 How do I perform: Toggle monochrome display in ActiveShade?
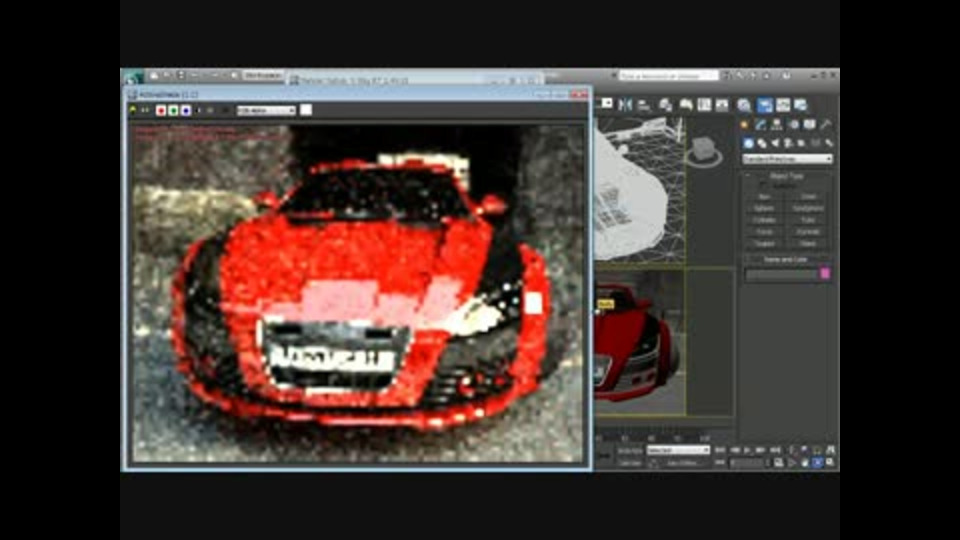pyautogui.click(x=210, y=110)
